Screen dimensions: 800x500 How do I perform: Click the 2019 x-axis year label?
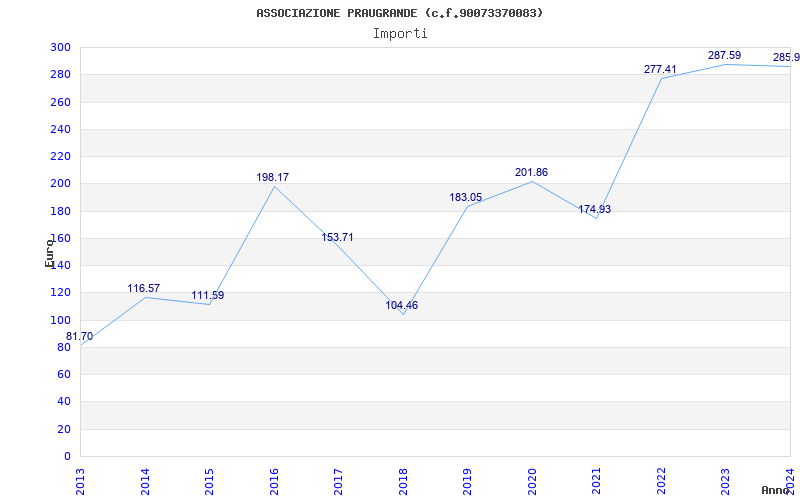[x=467, y=482]
